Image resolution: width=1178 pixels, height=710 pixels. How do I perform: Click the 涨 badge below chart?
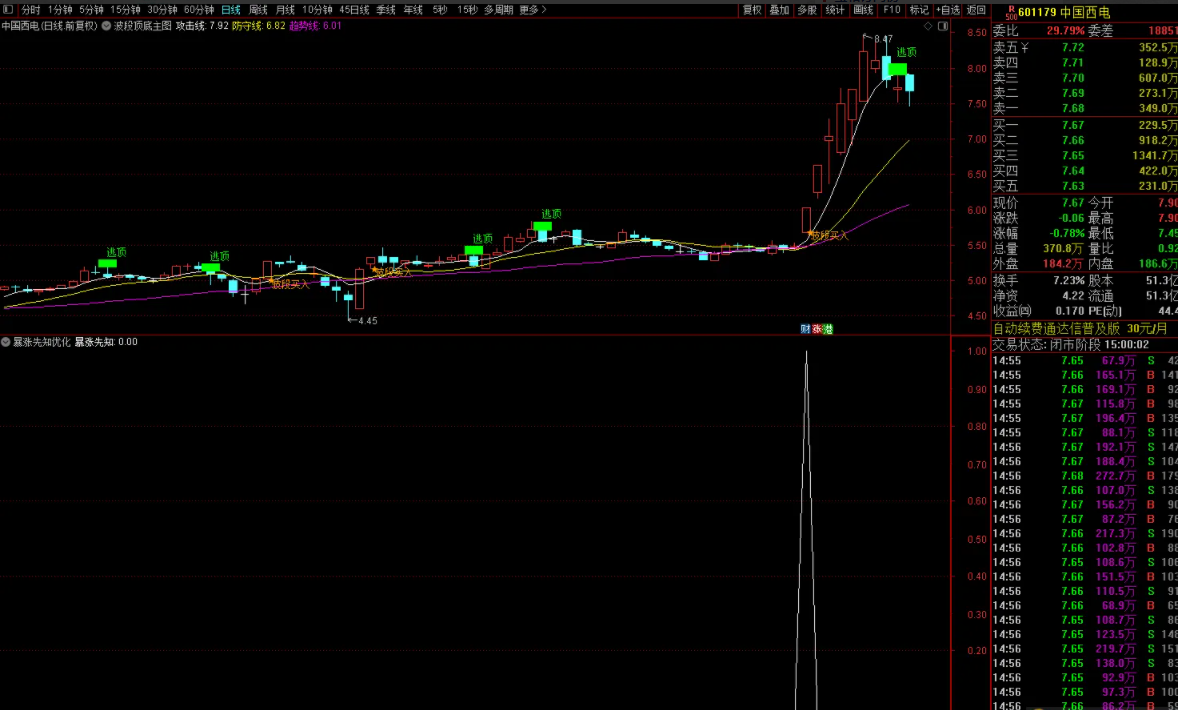pyautogui.click(x=817, y=329)
